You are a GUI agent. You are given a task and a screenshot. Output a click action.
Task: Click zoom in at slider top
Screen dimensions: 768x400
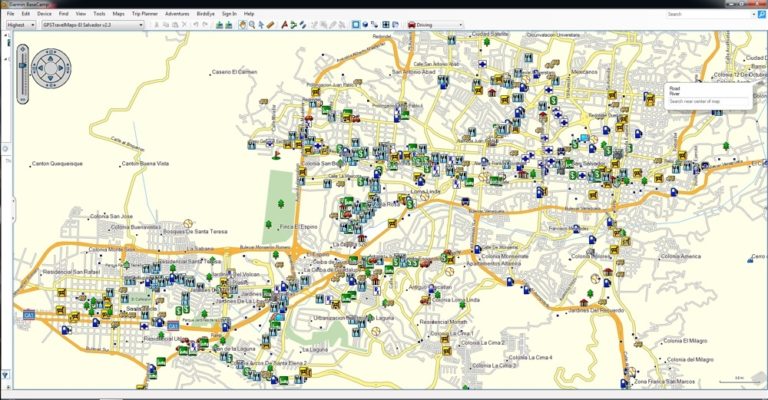click(23, 49)
